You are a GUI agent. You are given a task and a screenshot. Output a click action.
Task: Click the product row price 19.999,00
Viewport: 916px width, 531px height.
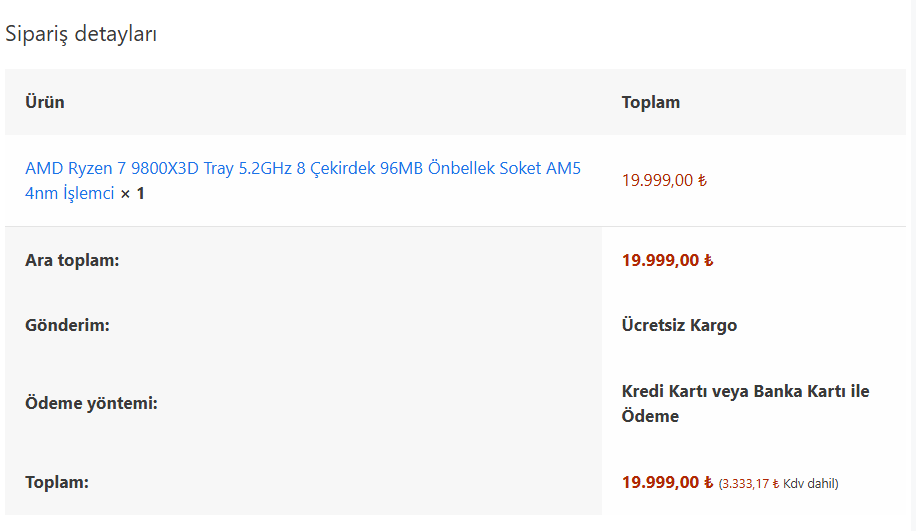coord(657,180)
